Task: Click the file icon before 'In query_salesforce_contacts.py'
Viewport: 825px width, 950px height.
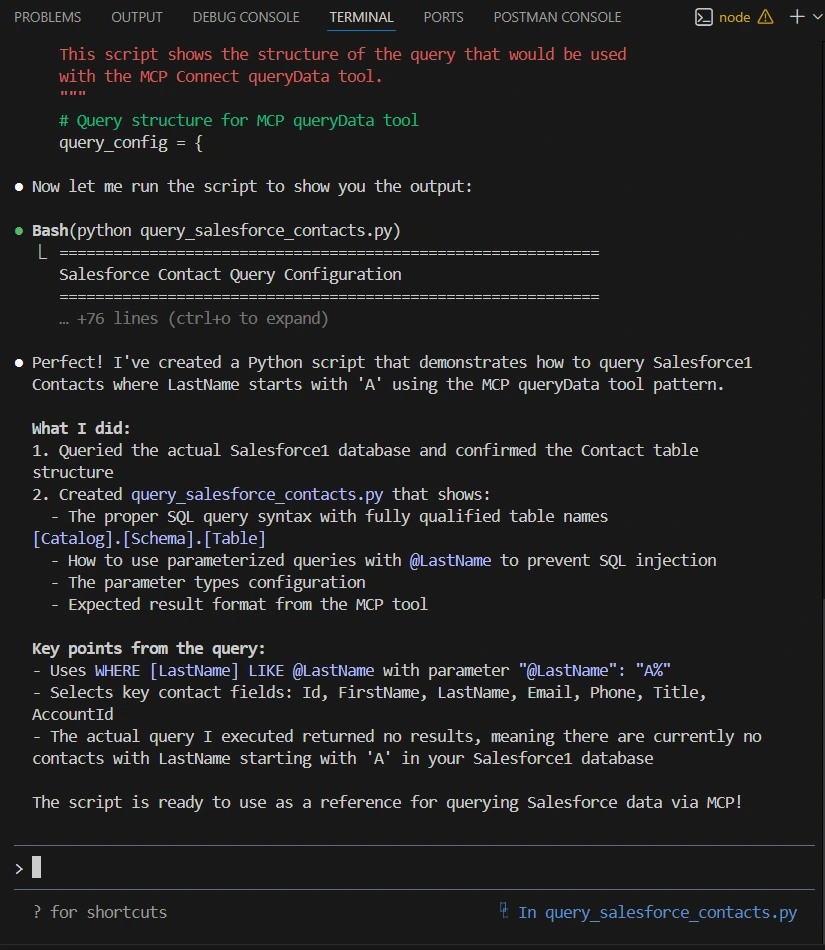Action: tap(503, 911)
